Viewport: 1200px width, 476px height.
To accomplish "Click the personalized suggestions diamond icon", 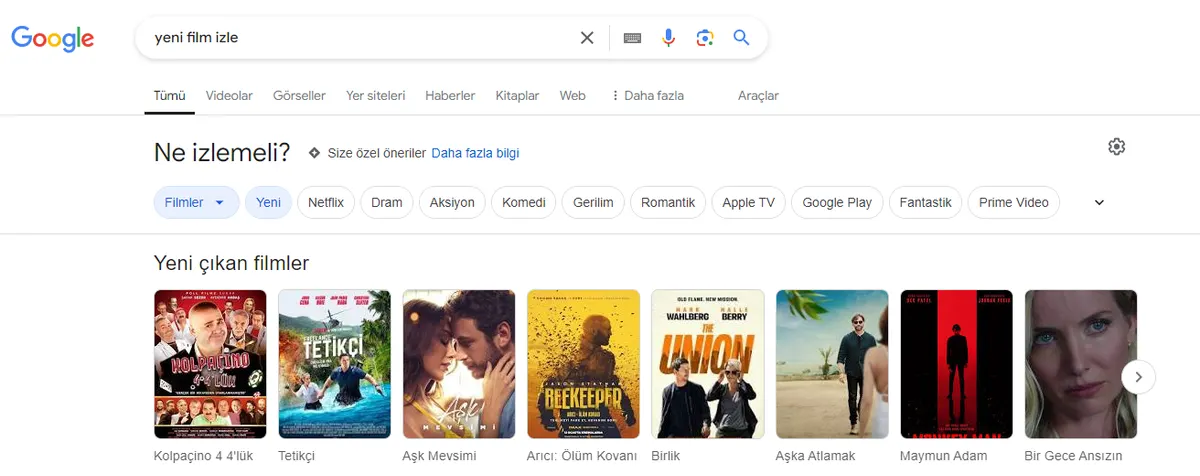I will point(314,153).
